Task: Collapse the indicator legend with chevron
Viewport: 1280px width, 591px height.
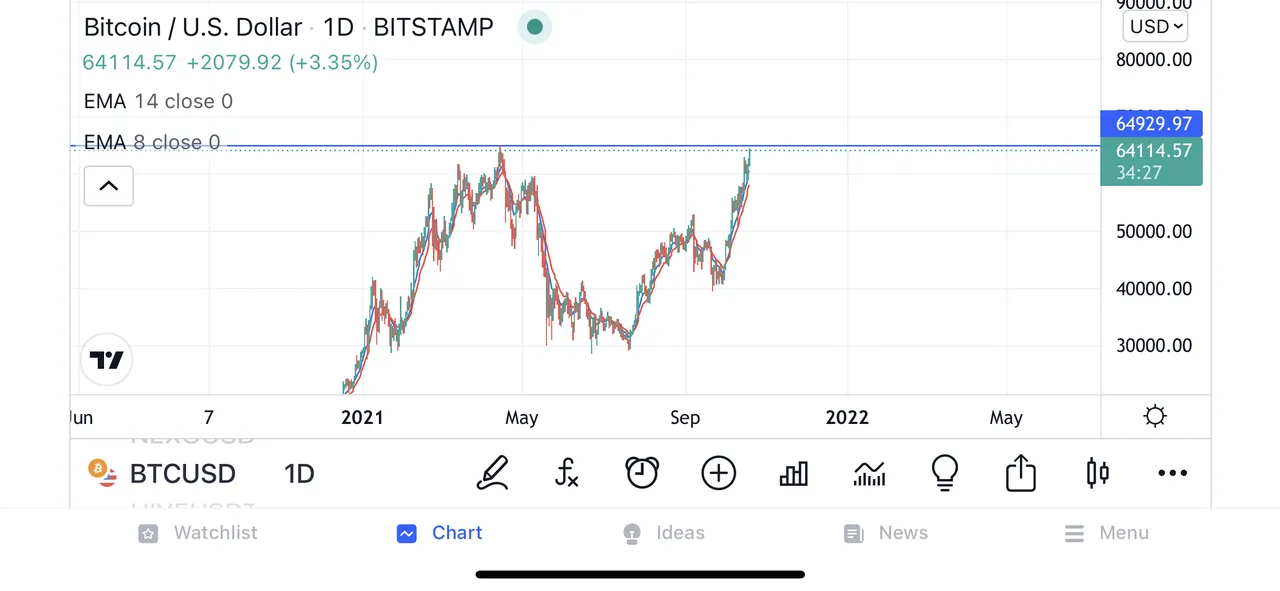Action: pos(109,186)
